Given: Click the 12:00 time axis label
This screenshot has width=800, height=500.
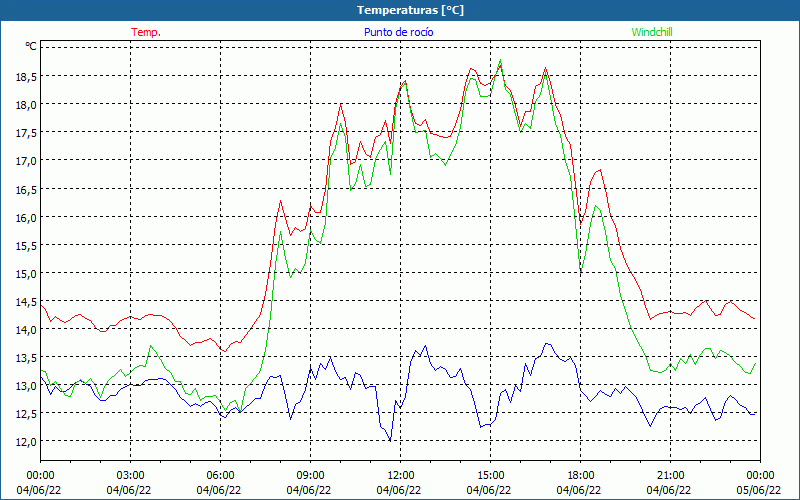Looking at the screenshot, I should point(401,476).
